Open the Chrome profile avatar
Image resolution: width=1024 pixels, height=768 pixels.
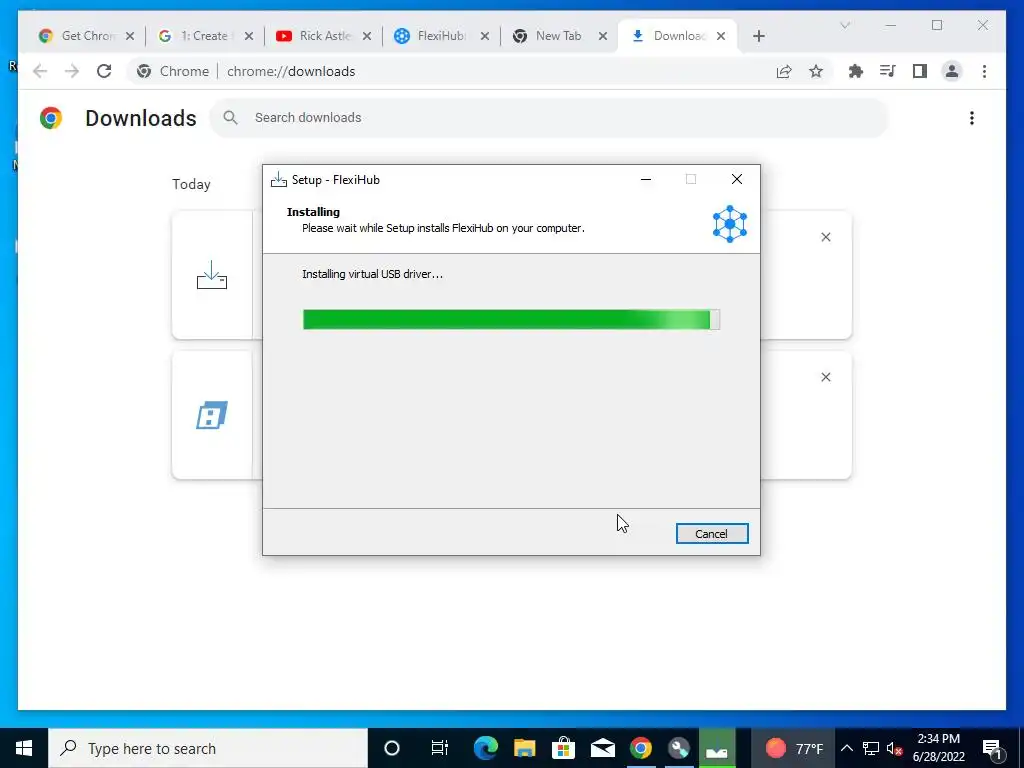[x=952, y=71]
